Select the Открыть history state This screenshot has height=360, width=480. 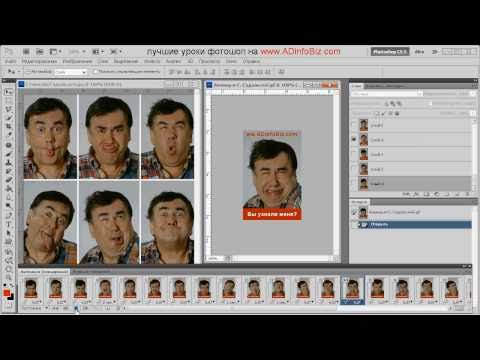tap(412, 225)
